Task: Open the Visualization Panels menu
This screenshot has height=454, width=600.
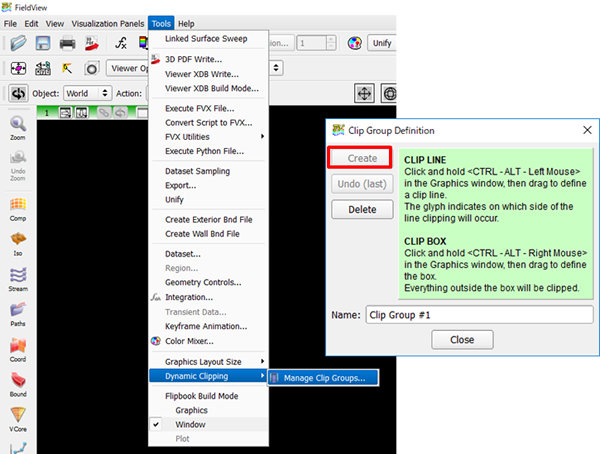Action: 107,23
